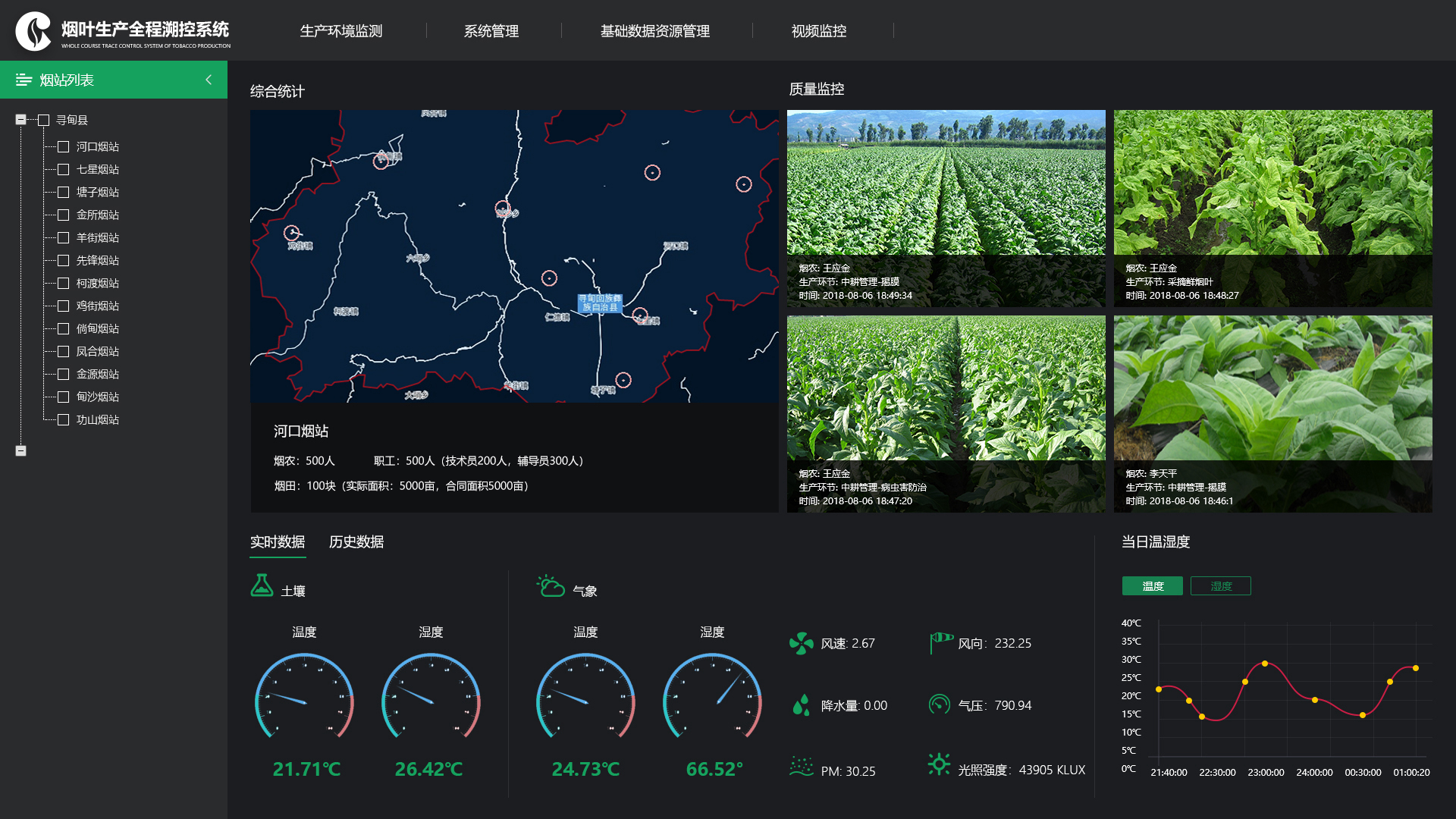Viewport: 1456px width, 819px height.
Task: Check the 河口烟站 checkbox
Action: pyautogui.click(x=63, y=146)
